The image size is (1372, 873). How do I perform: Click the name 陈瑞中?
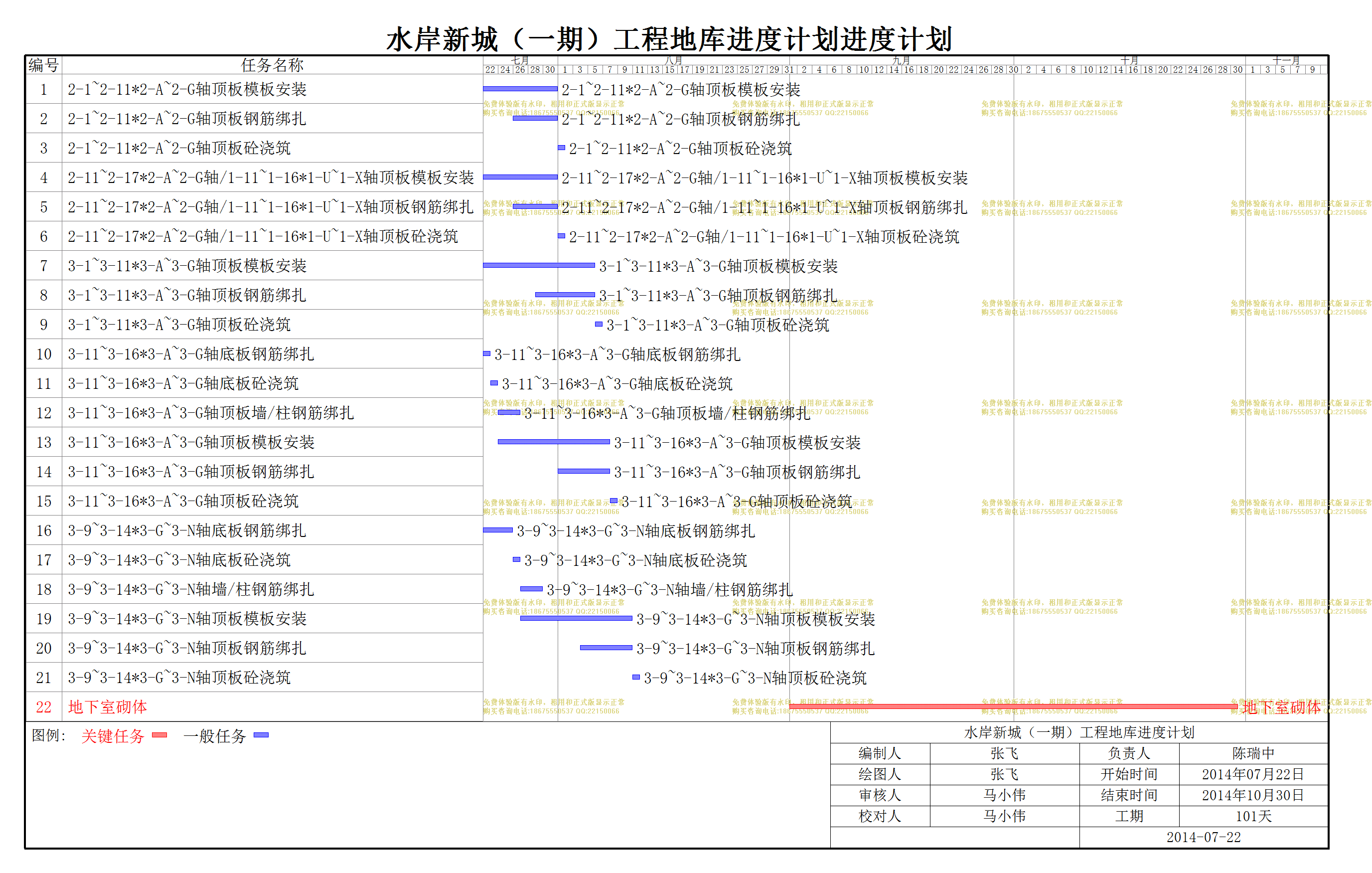[x=1253, y=753]
